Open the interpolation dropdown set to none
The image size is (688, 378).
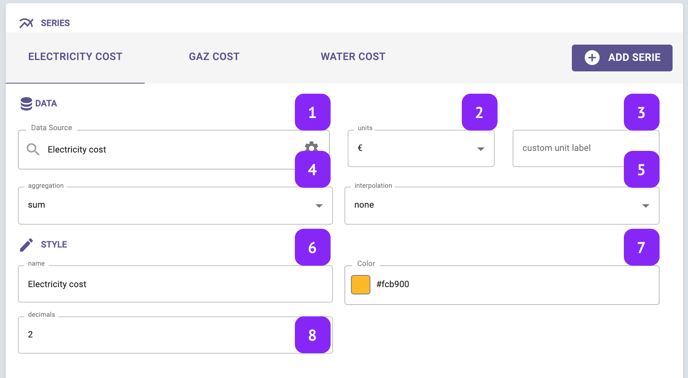click(502, 205)
